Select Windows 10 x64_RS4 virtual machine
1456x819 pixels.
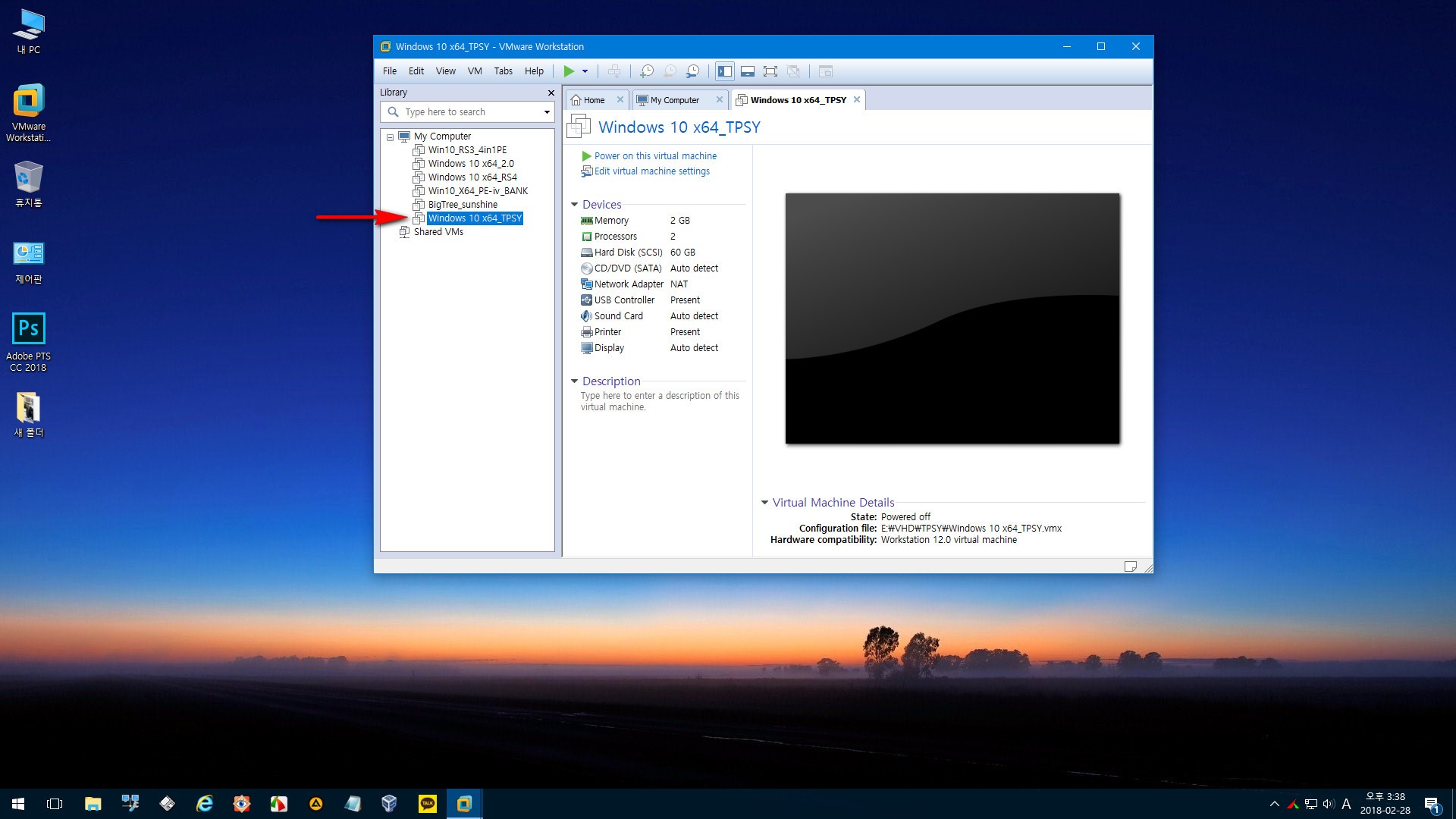pos(472,177)
